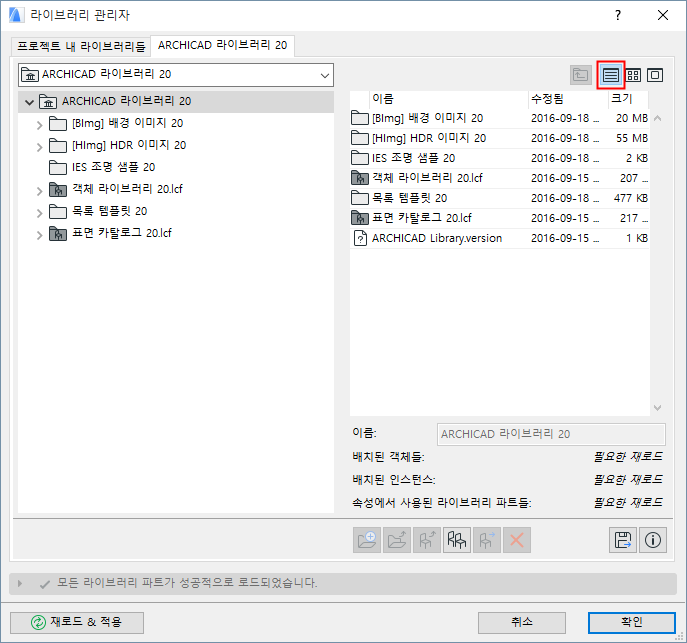Click the export library folder icon
Screen dimensions: 687x643
[397, 540]
